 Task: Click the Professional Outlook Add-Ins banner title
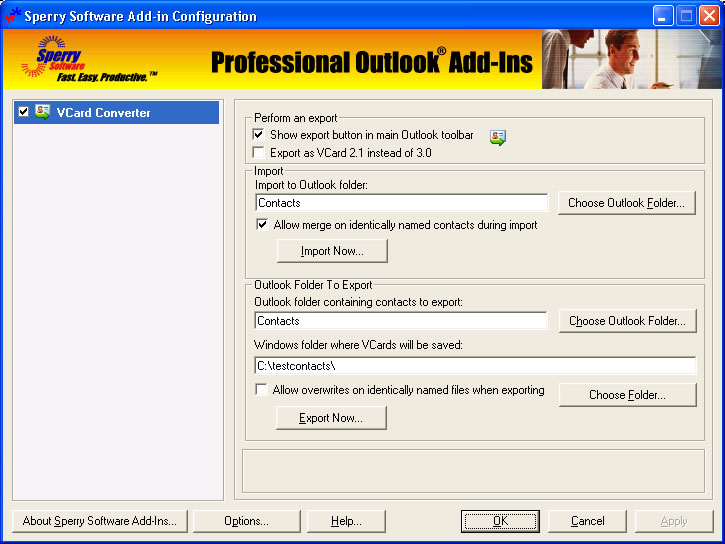tap(372, 62)
